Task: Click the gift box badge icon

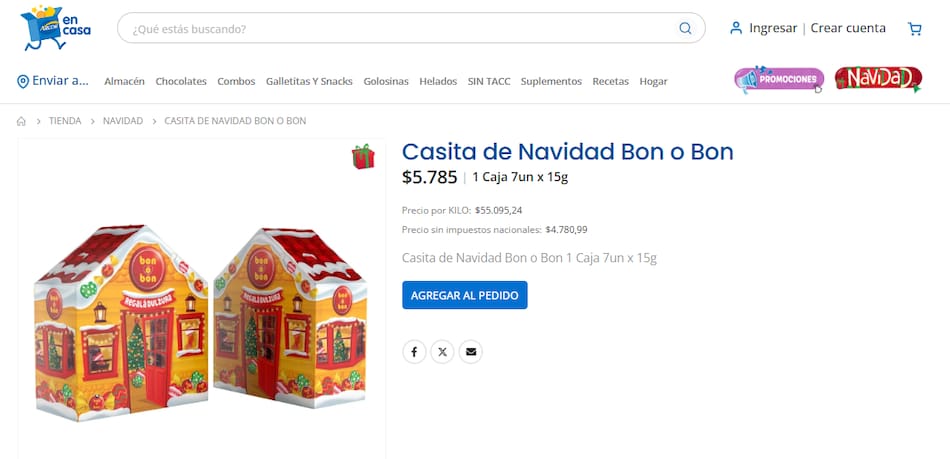Action: pos(363,156)
